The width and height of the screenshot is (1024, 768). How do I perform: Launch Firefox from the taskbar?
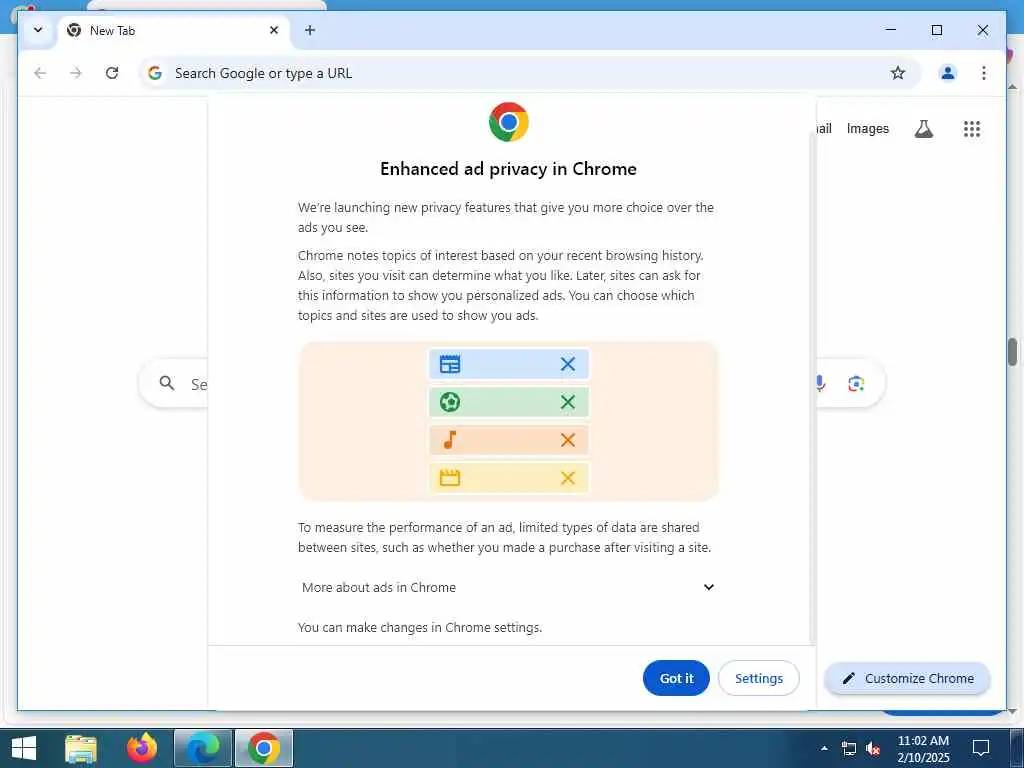point(142,748)
